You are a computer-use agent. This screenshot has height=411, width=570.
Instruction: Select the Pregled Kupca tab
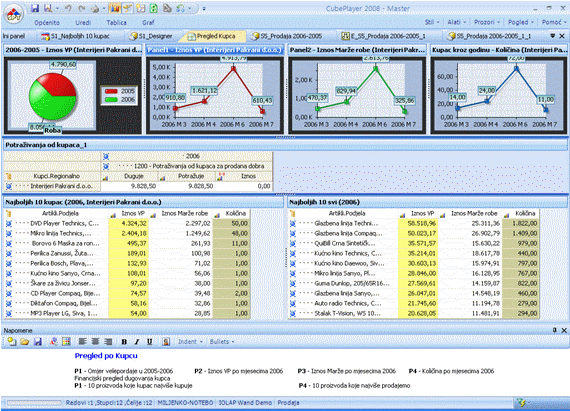pos(212,36)
